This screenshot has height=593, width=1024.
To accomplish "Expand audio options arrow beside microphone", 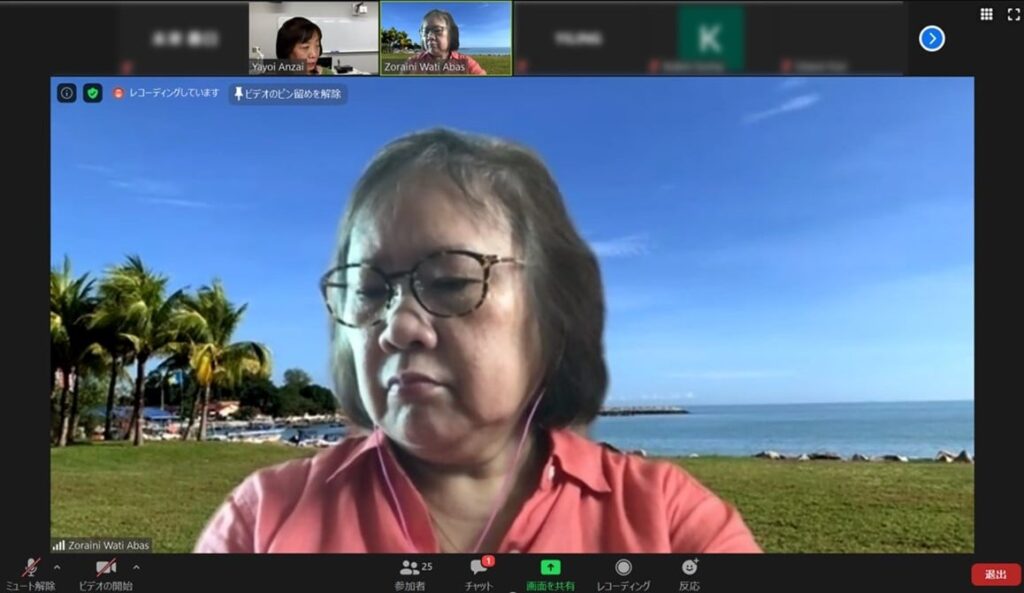I will [x=57, y=567].
